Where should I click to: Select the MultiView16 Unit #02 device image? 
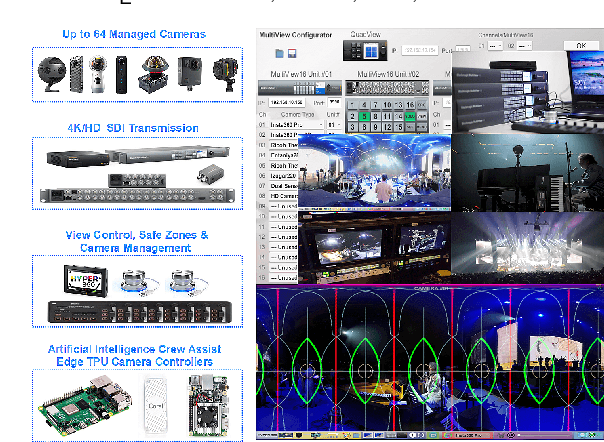pyautogui.click(x=387, y=87)
